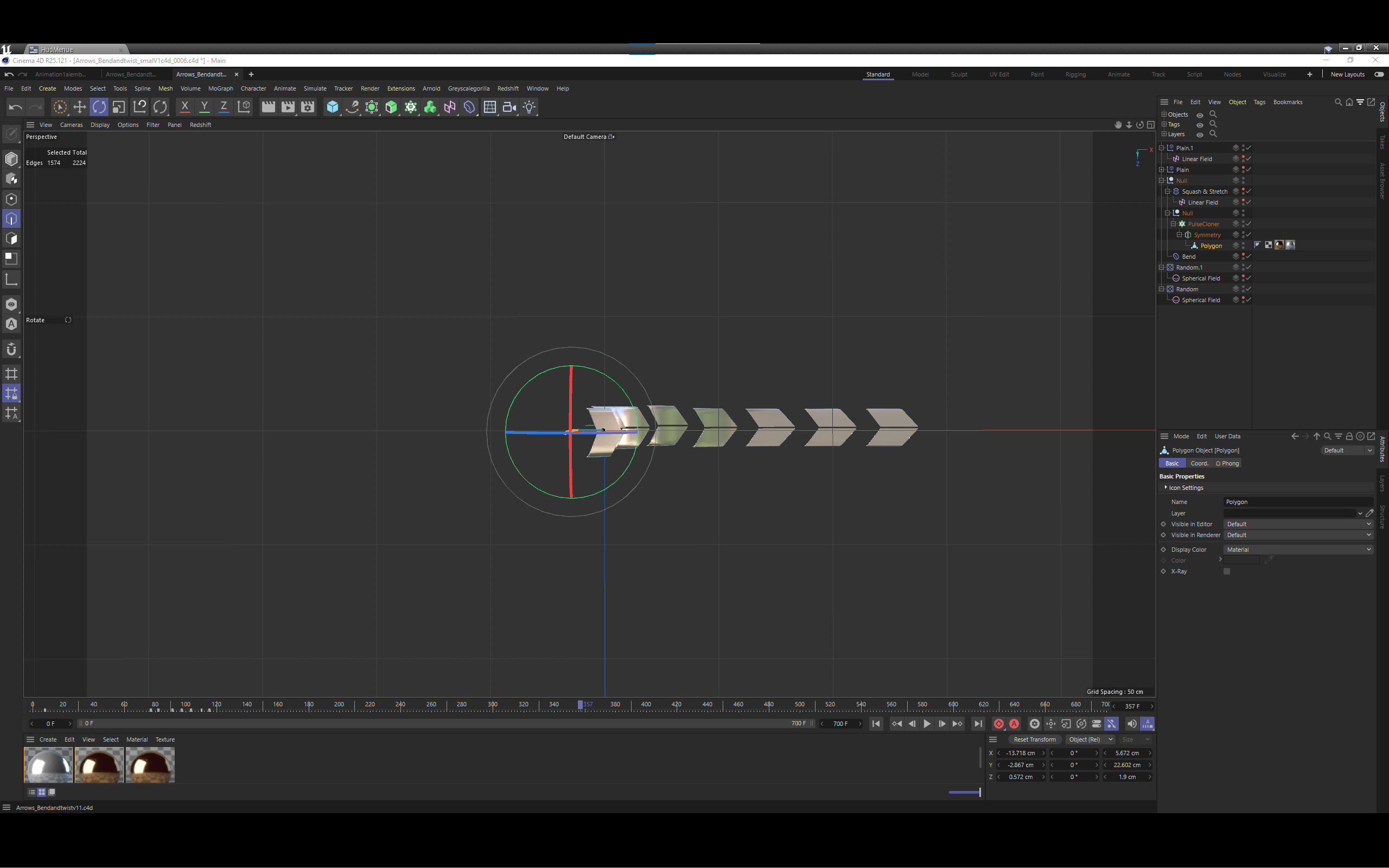Open the Display Color dropdown
The width and height of the screenshot is (1389, 868).
click(1298, 550)
